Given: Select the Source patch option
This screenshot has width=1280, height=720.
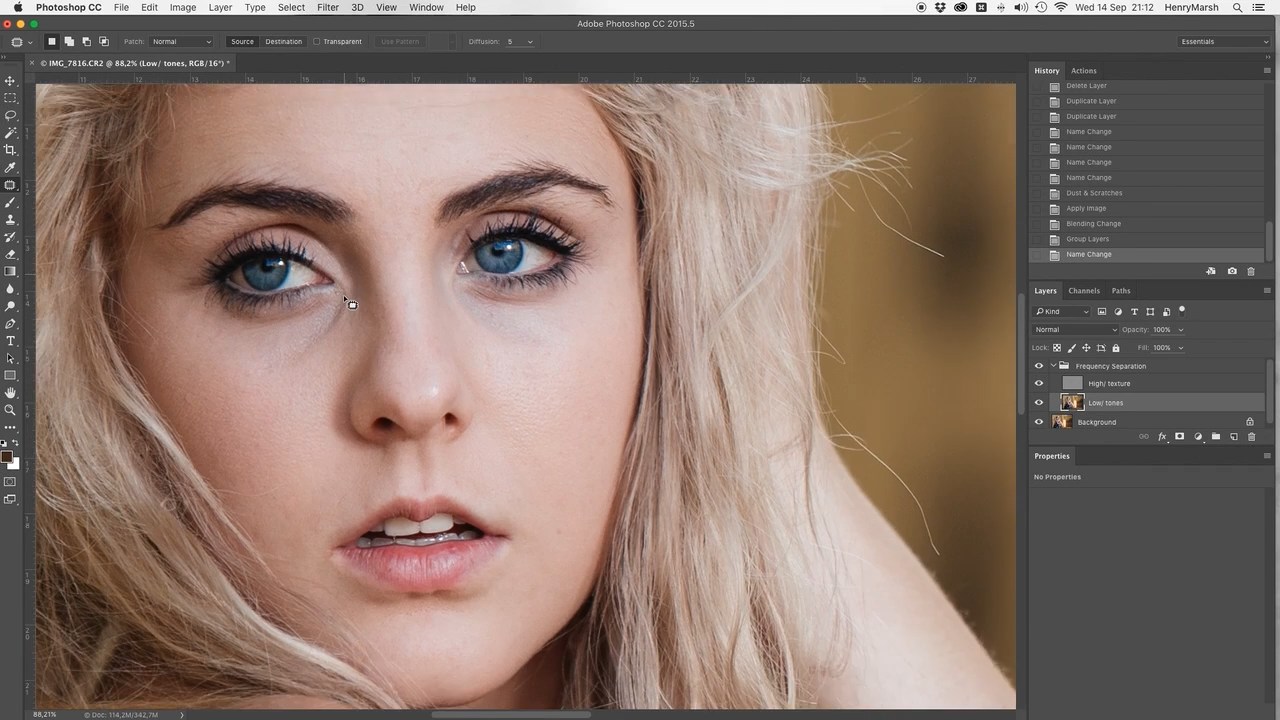Looking at the screenshot, I should coord(242,42).
